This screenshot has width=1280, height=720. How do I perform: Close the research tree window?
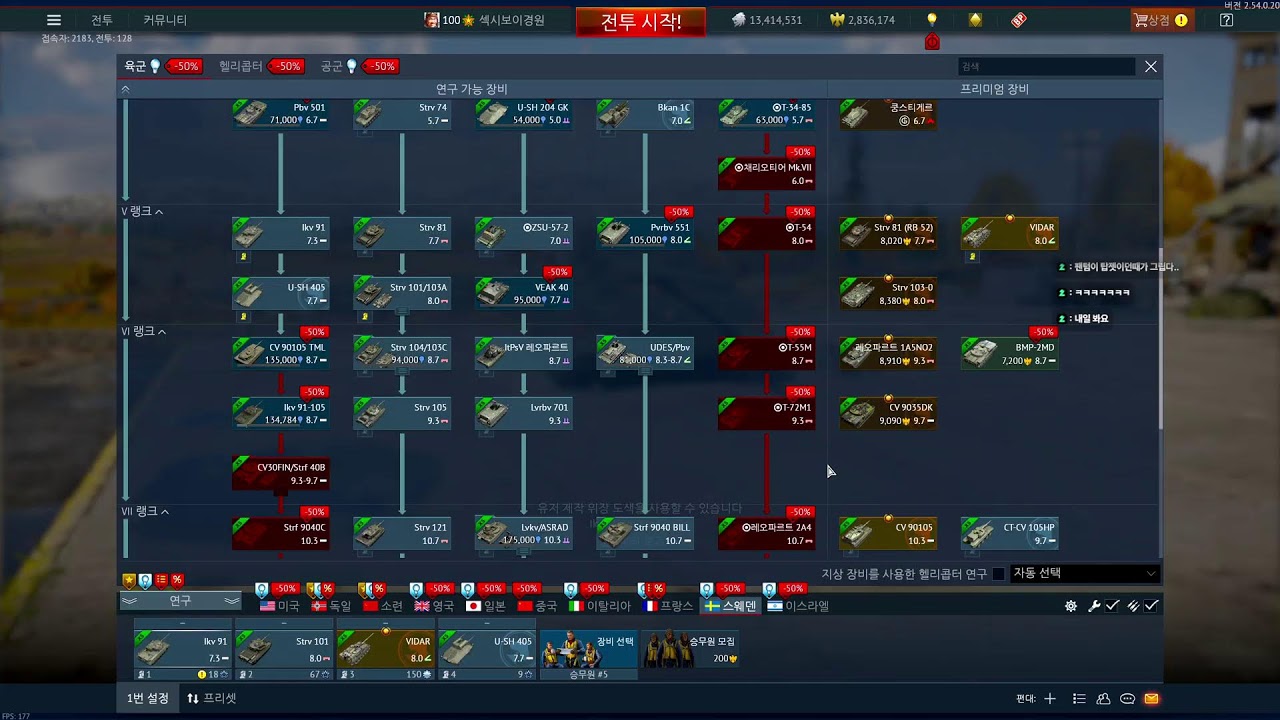(1151, 67)
